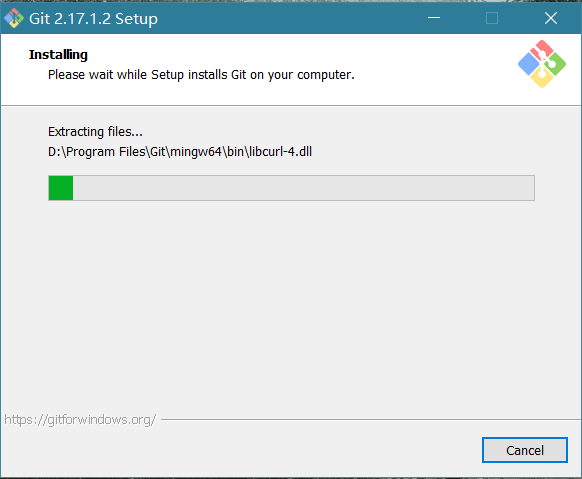Screen dimensions: 582x479
Task: Click the green diamond of the Git logo
Action: pyautogui.click(x=556, y=64)
